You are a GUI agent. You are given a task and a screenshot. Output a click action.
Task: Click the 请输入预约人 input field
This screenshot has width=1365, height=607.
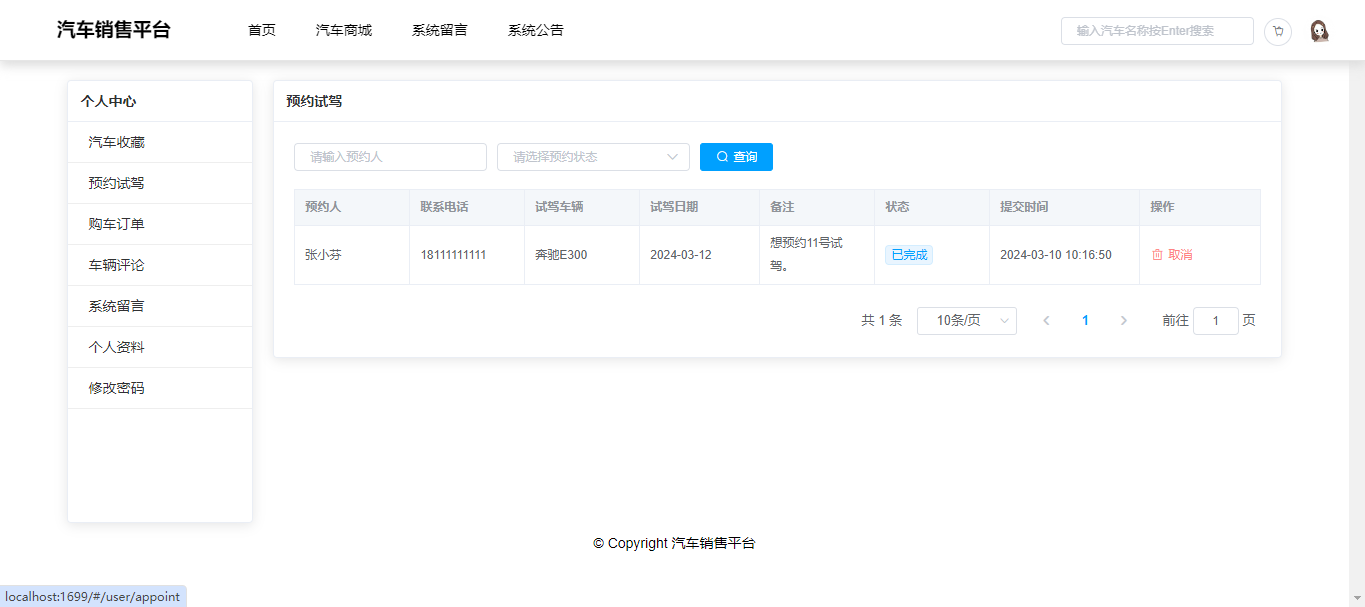click(x=390, y=157)
